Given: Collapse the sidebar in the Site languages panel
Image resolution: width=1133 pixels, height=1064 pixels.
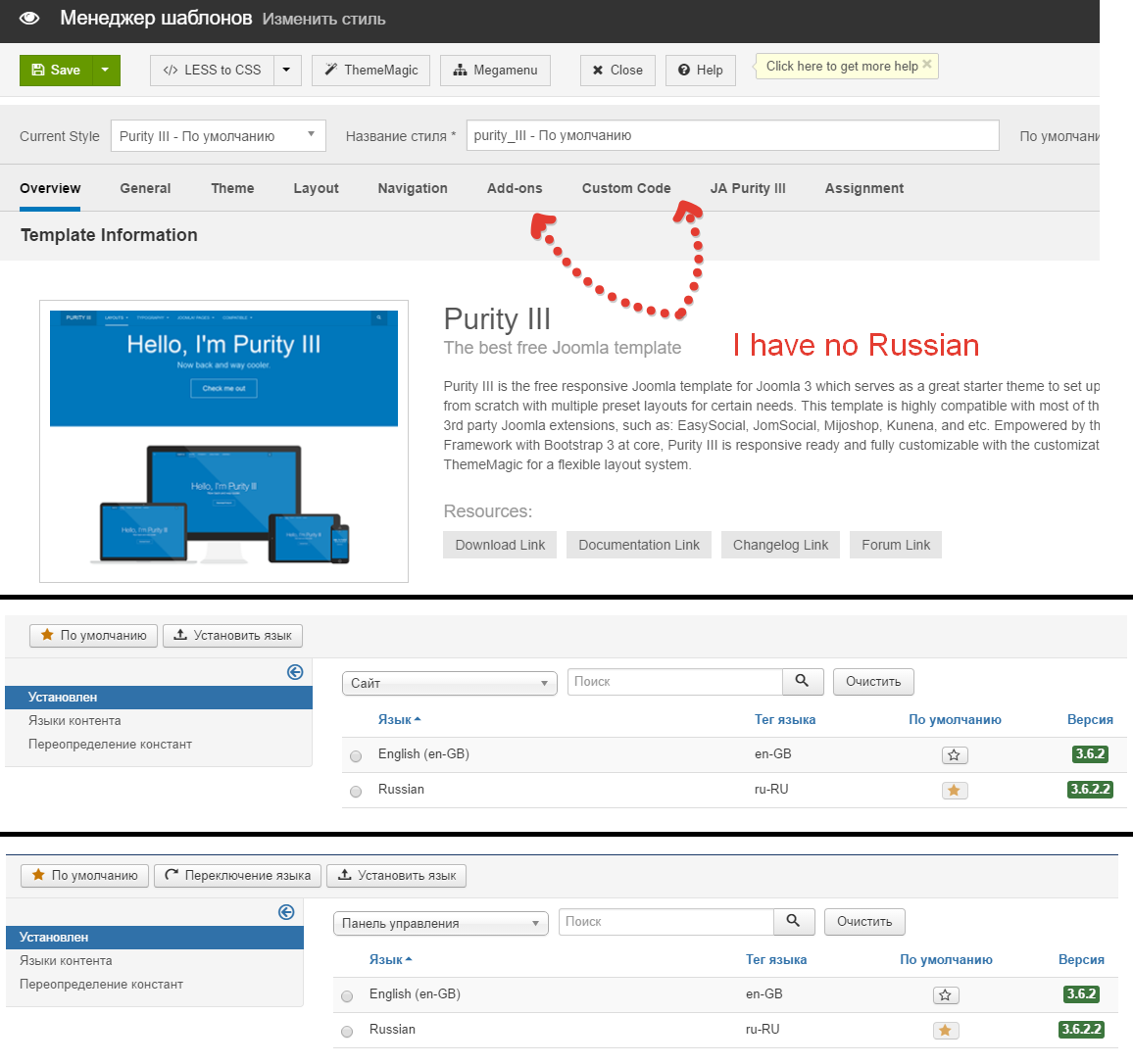Looking at the screenshot, I should click(295, 672).
